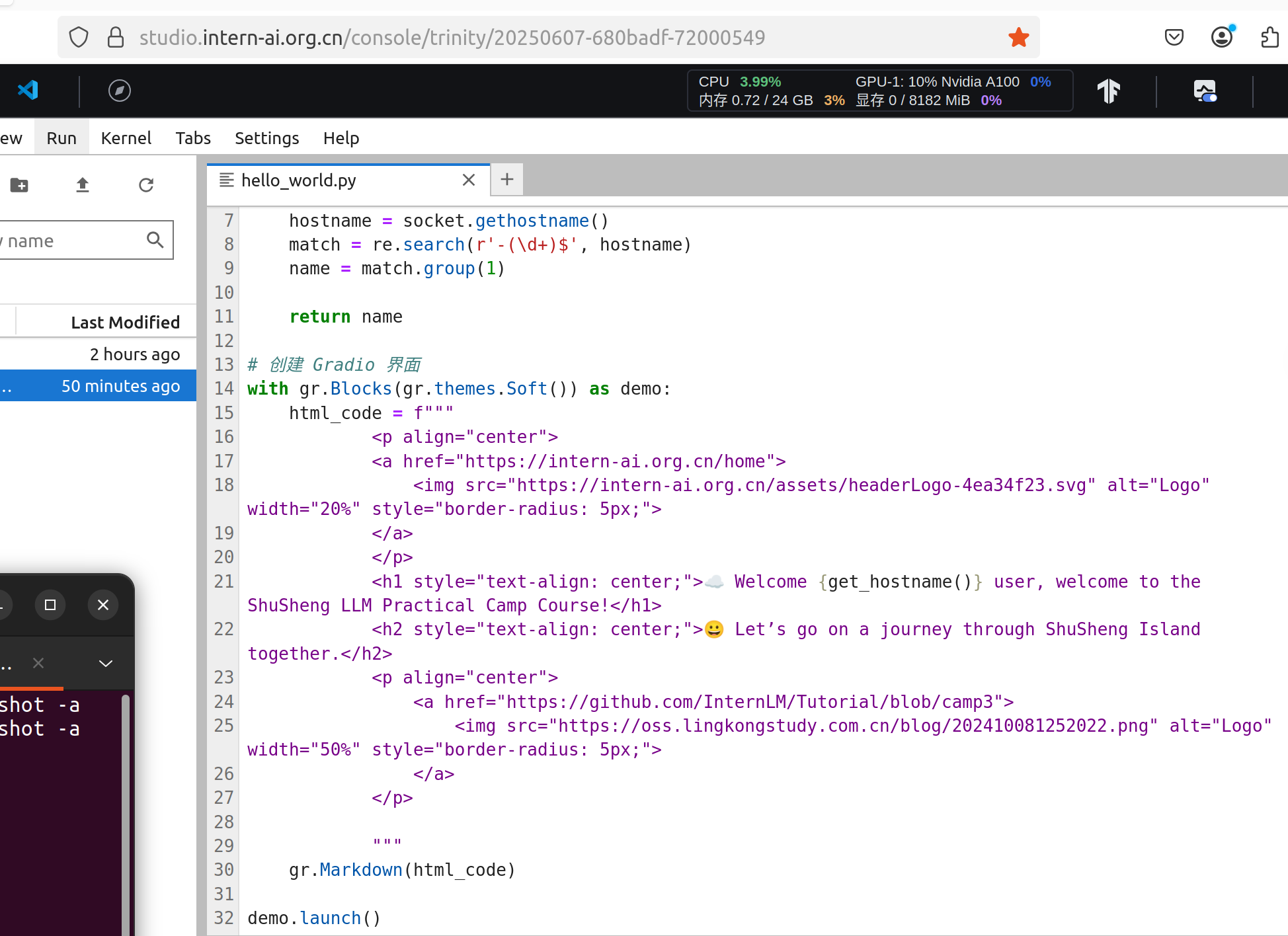The height and width of the screenshot is (936, 1288).
Task: Click the compass icon in the top bar
Action: [x=120, y=91]
